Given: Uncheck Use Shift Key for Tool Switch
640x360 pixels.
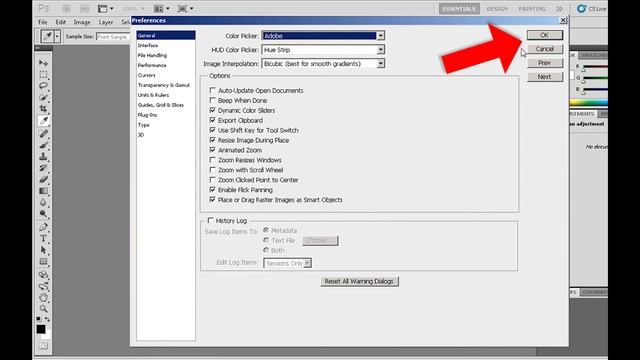Looking at the screenshot, I should (213, 130).
